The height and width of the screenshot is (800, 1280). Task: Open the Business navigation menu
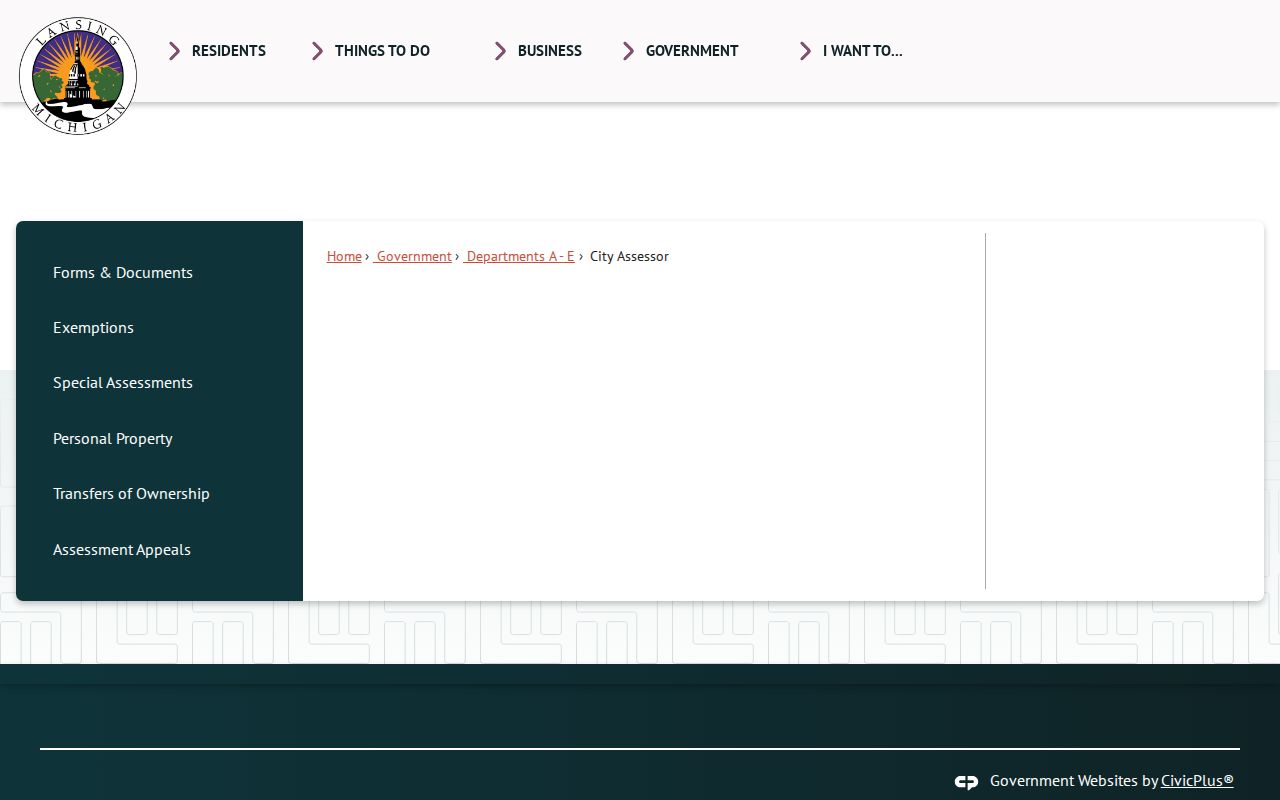550,51
